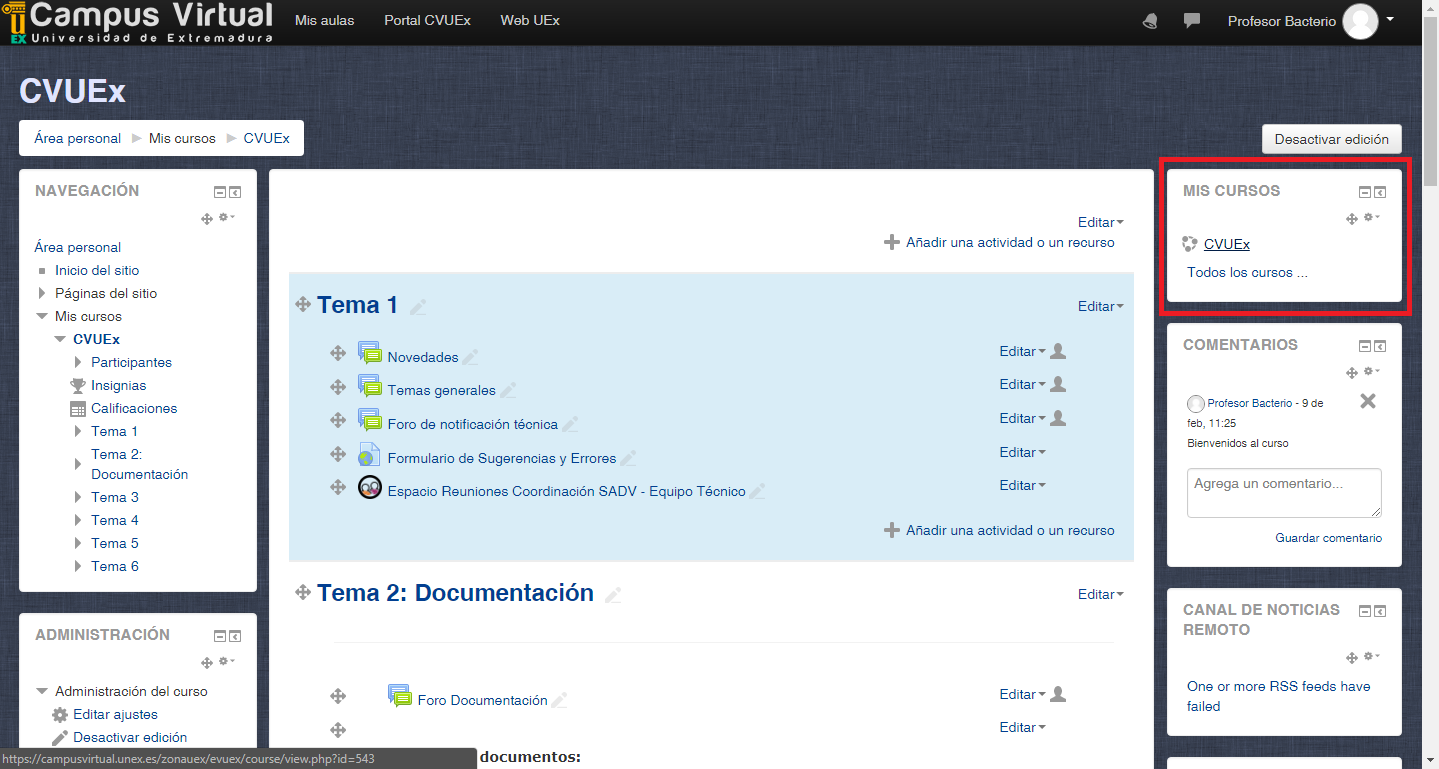1439x769 pixels.
Task: Click group mode icon for Temas generales
Action: click(x=1058, y=385)
